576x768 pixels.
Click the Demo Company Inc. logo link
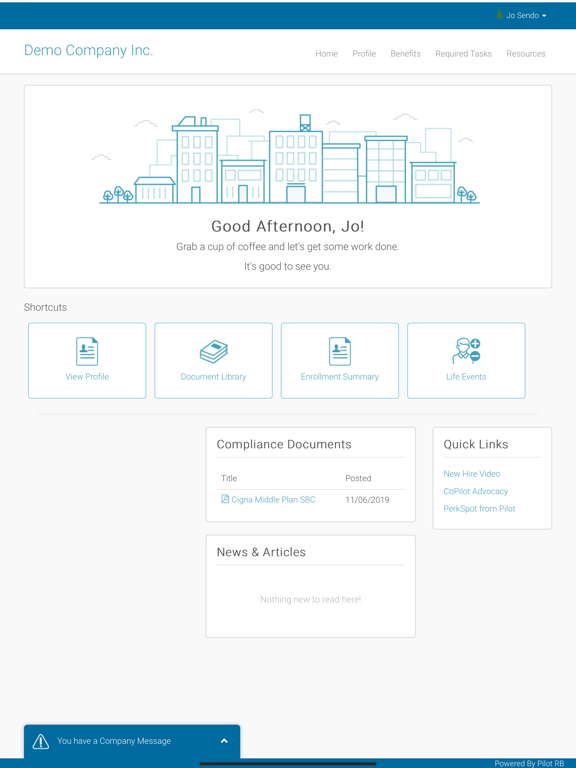pyautogui.click(x=88, y=50)
